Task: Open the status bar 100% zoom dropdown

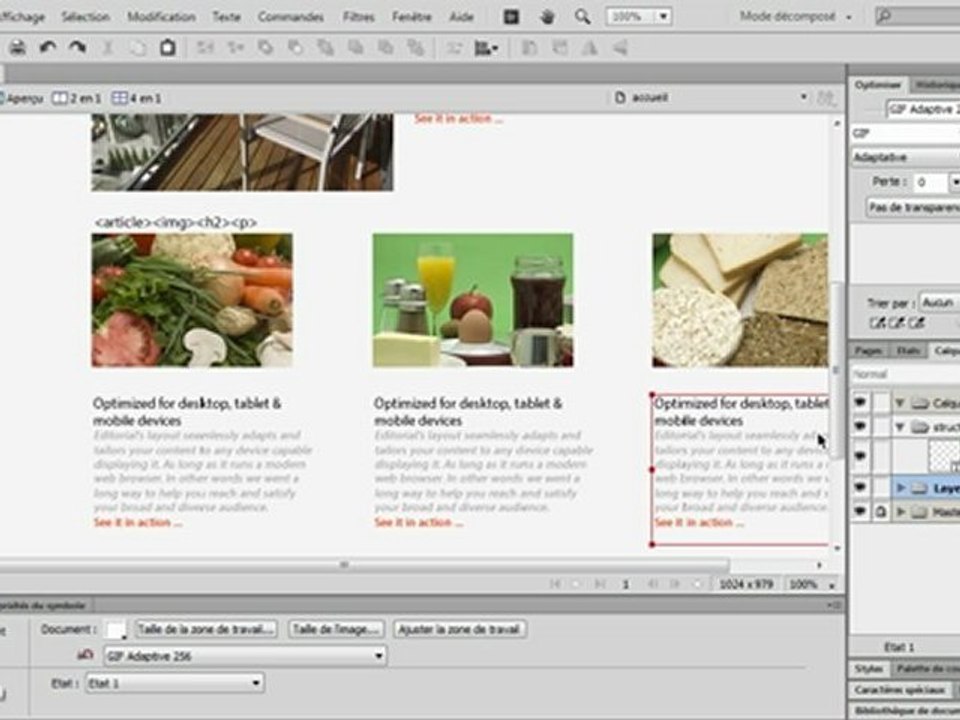Action: (x=831, y=585)
